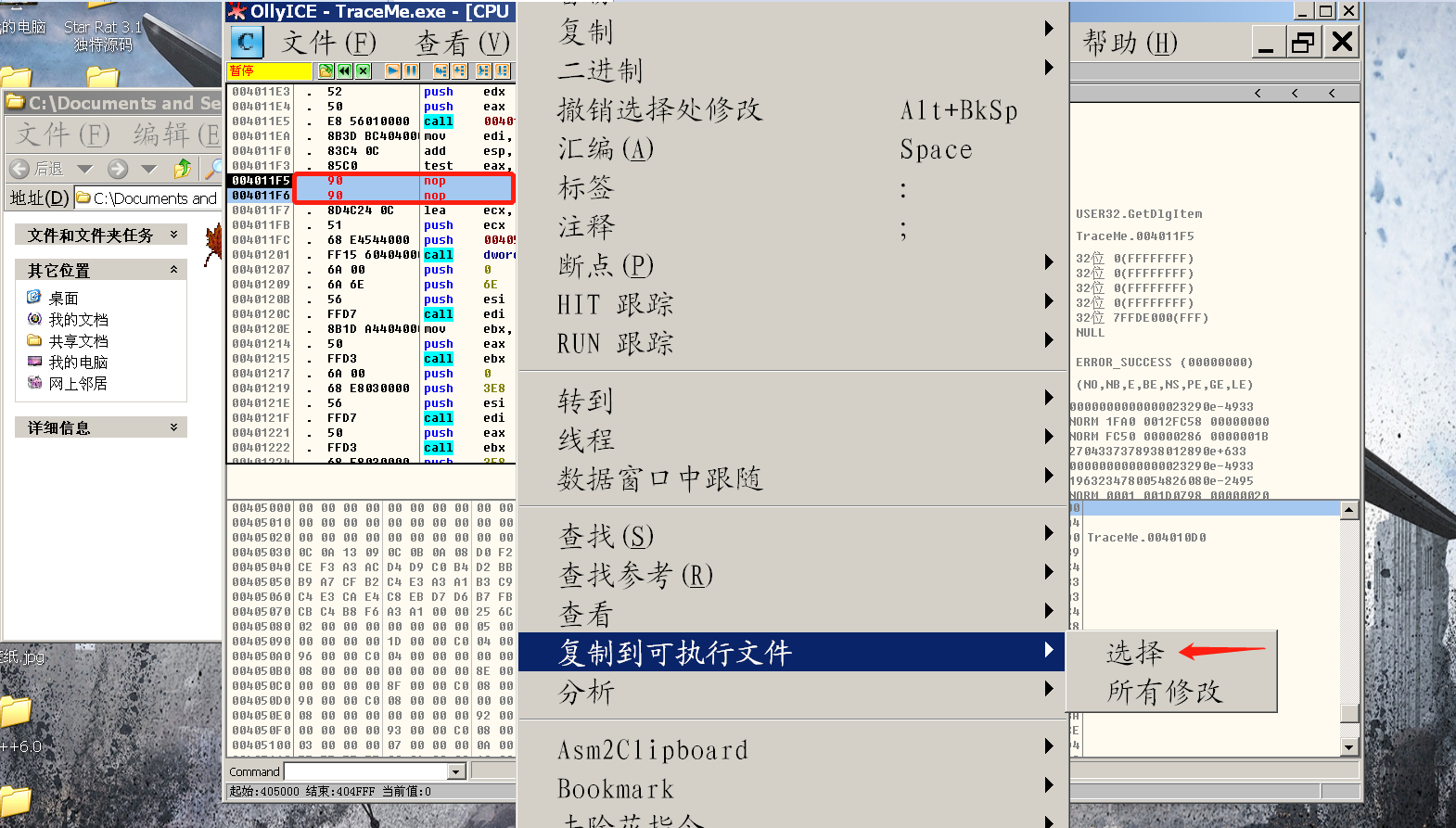Viewport: 1456px width, 828px height.
Task: Click the blue CPU window C icon
Action: [247, 42]
